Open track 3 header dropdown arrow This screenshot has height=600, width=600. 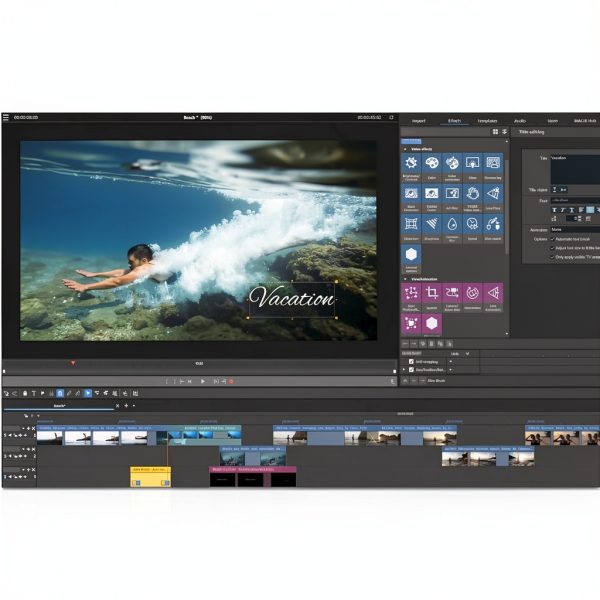[x=23, y=470]
